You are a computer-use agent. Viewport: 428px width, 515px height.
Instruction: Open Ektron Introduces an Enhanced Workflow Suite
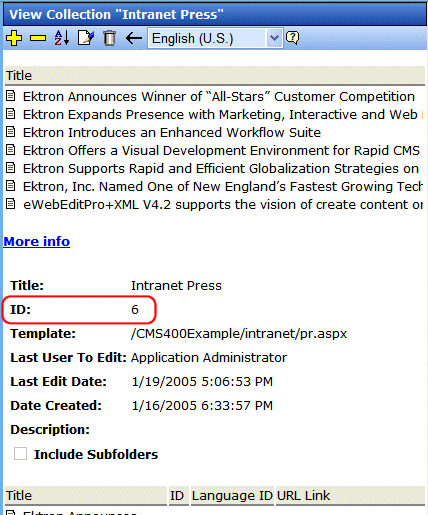tap(172, 133)
